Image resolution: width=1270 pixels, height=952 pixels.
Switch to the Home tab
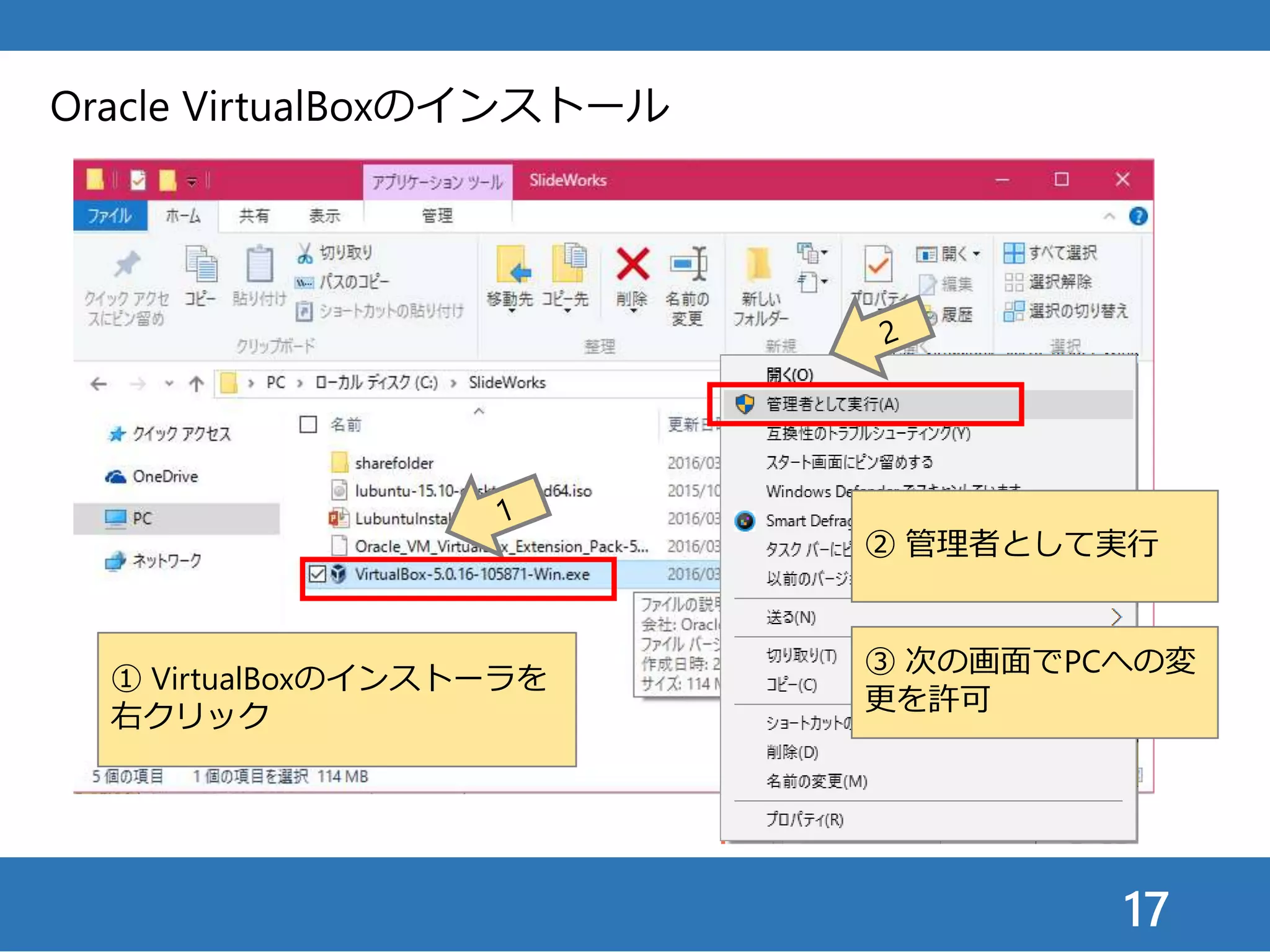[x=183, y=216]
